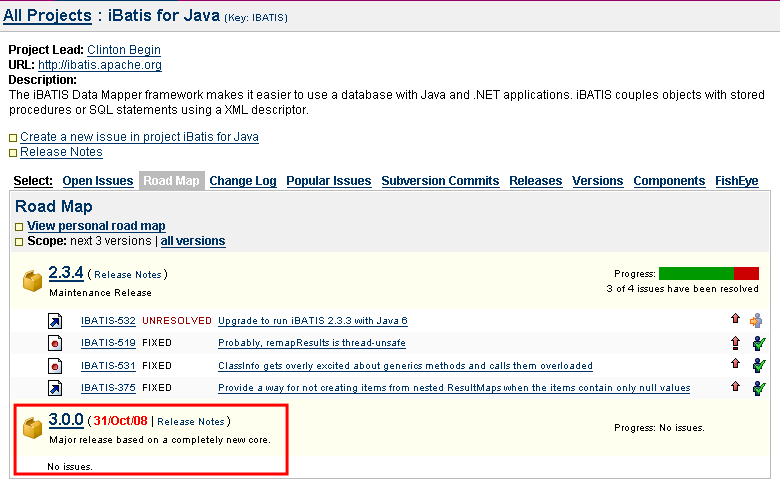780x484 pixels.
Task: Click 'Major release based on a completely new core.'
Action: coord(160,440)
